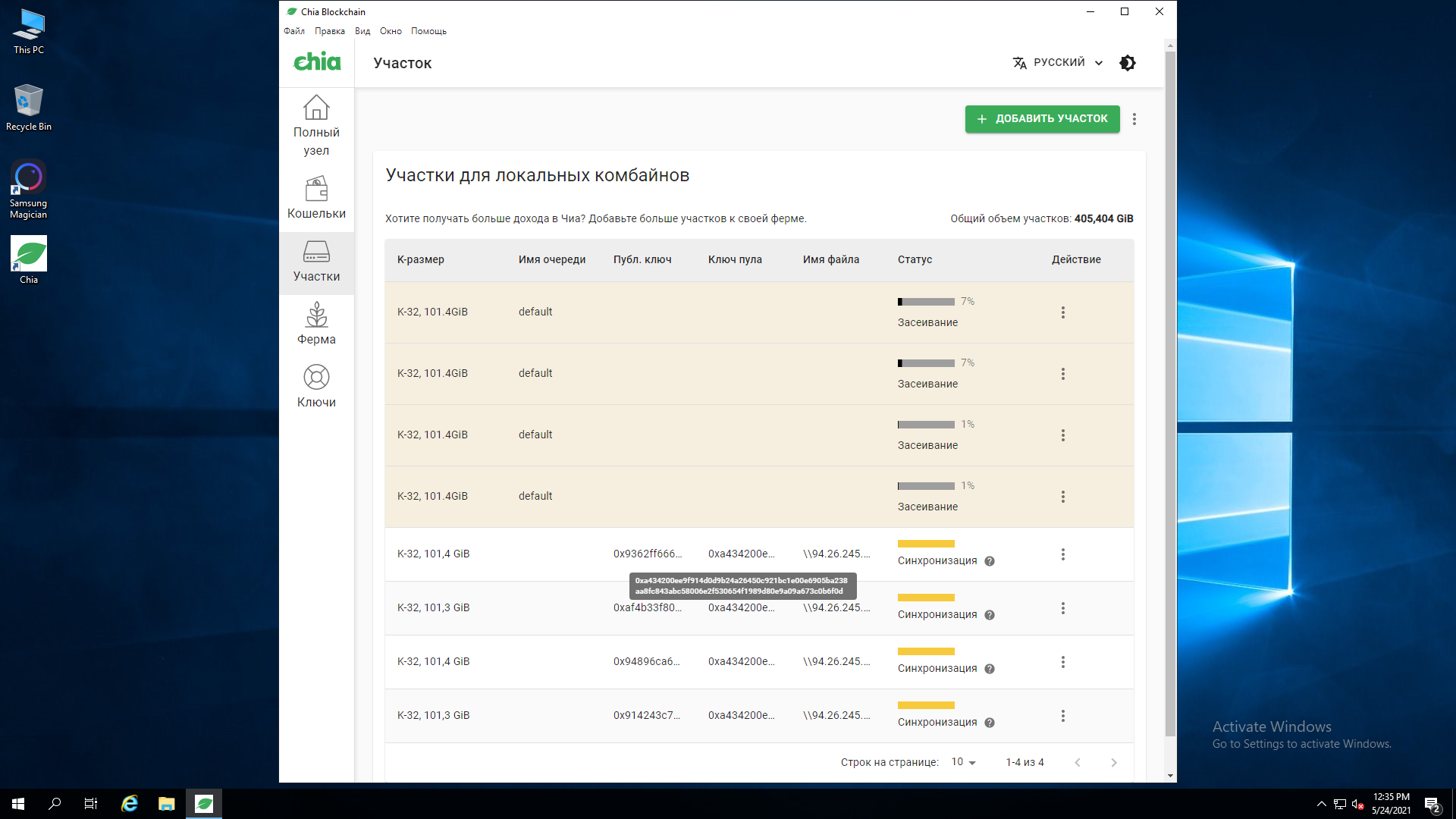Open the action menu for the second 7% seeding plot
Viewport: 1456px width, 819px height.
[x=1063, y=374]
